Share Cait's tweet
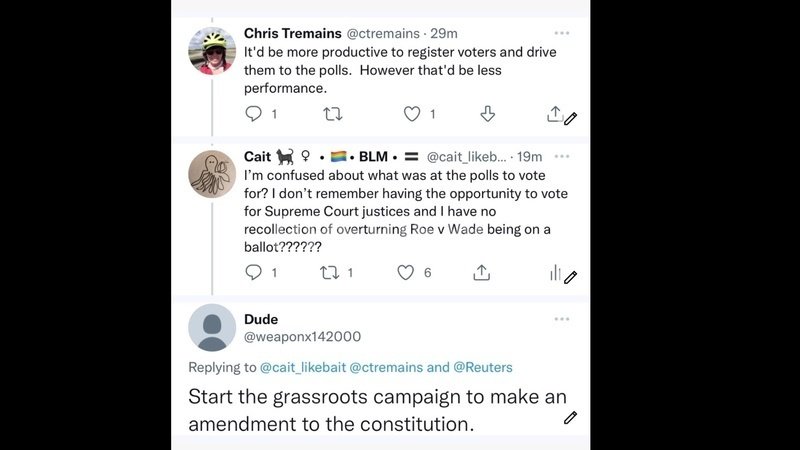800x450 pixels. point(481,272)
